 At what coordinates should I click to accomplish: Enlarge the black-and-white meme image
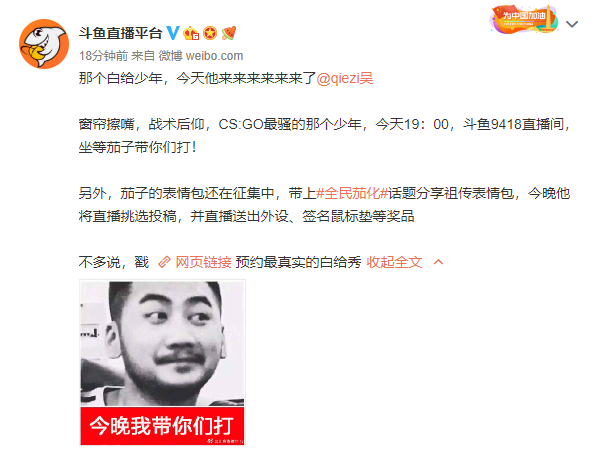pos(162,362)
